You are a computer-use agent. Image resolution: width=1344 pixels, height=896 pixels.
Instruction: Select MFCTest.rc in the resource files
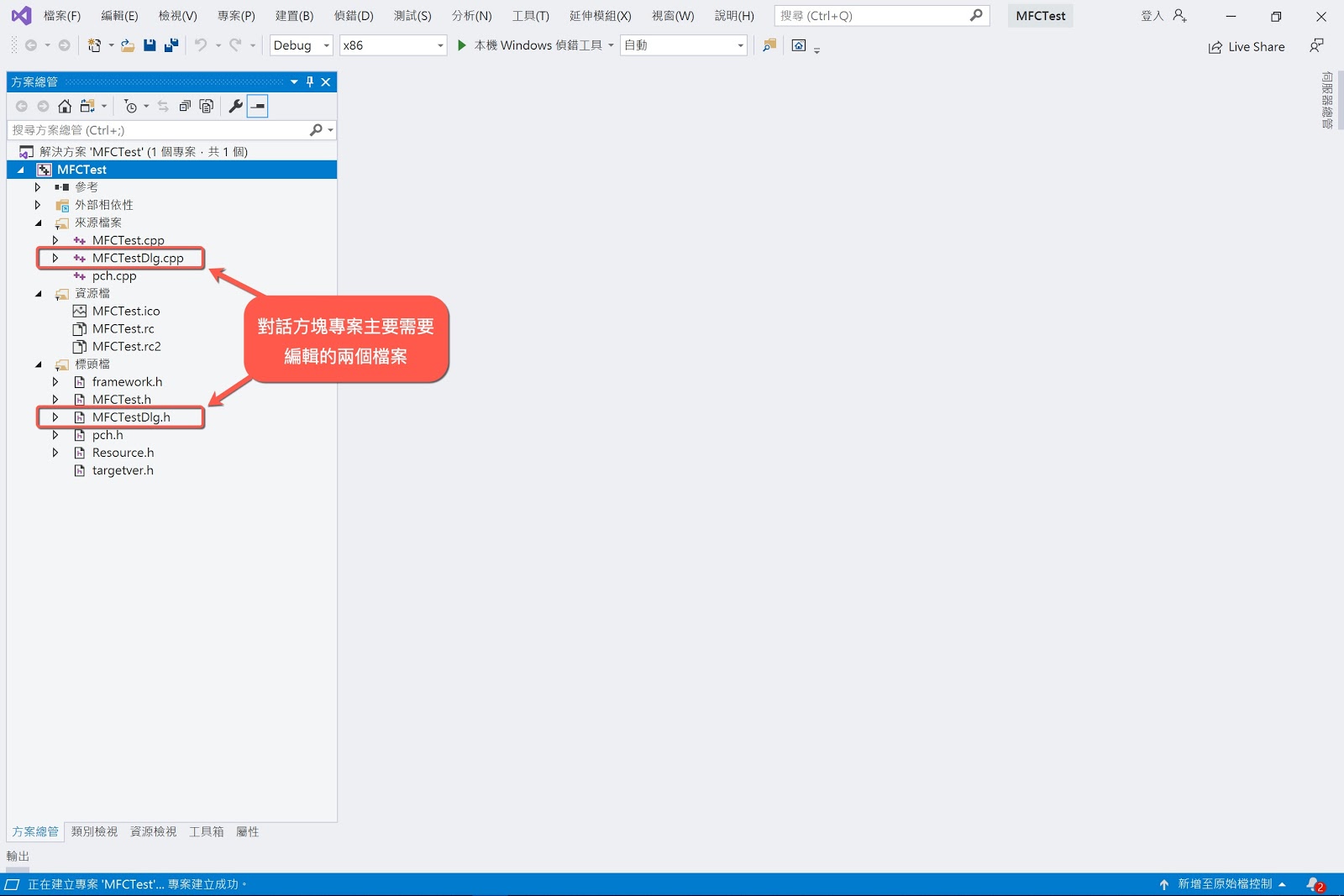point(123,328)
